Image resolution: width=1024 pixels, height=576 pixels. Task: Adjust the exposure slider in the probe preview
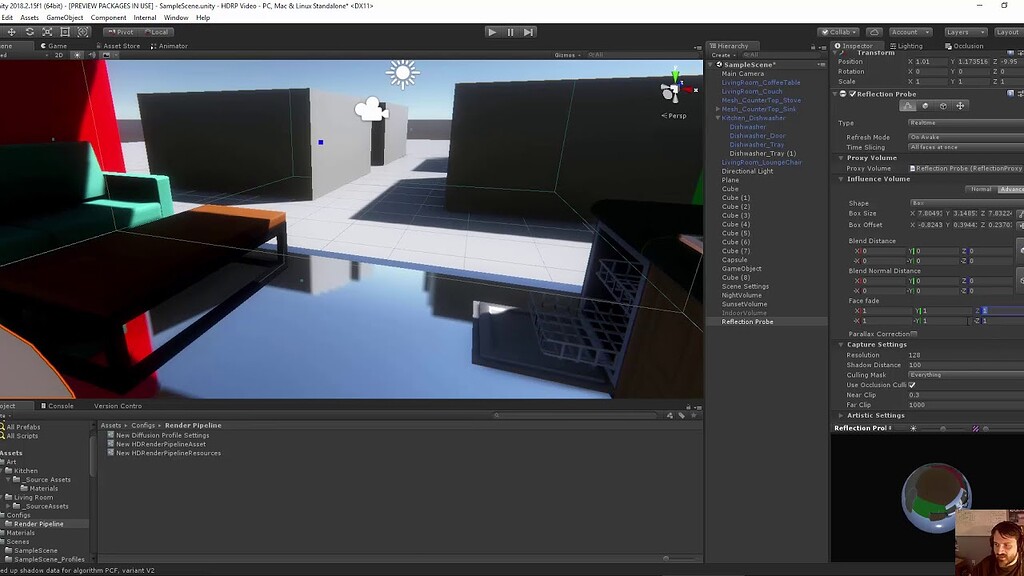tap(943, 428)
